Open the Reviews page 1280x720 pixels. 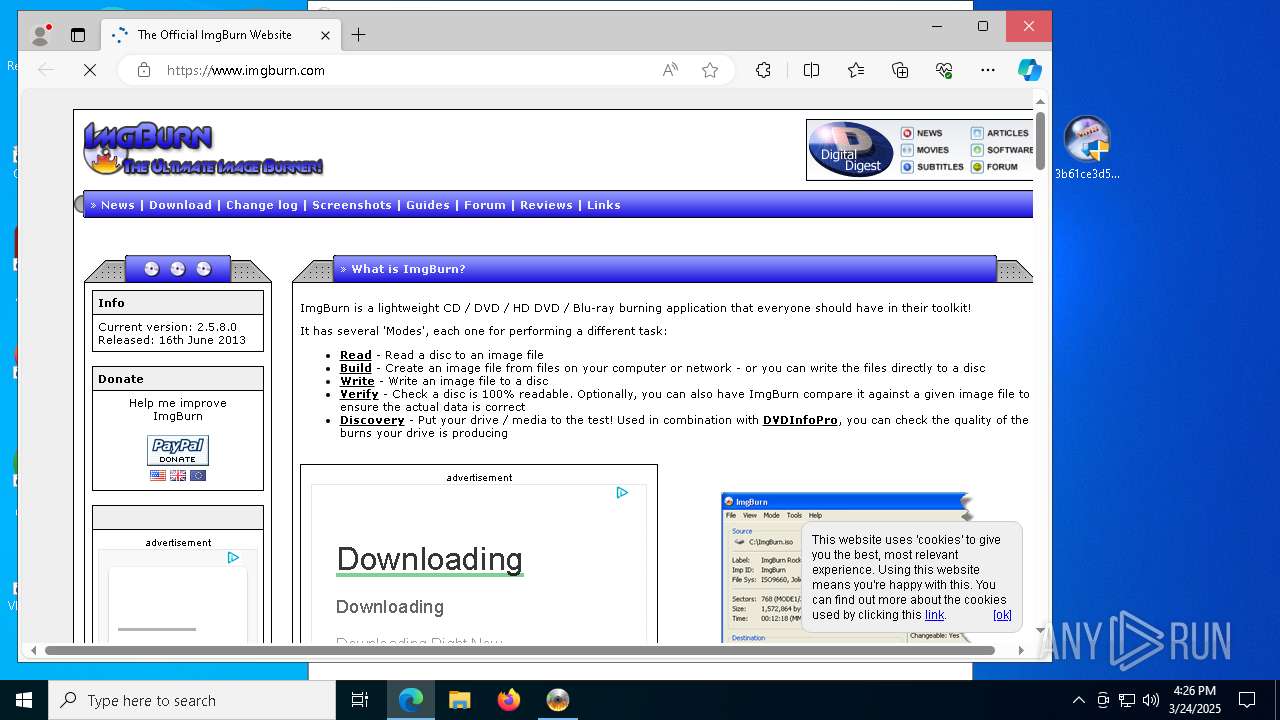[546, 205]
